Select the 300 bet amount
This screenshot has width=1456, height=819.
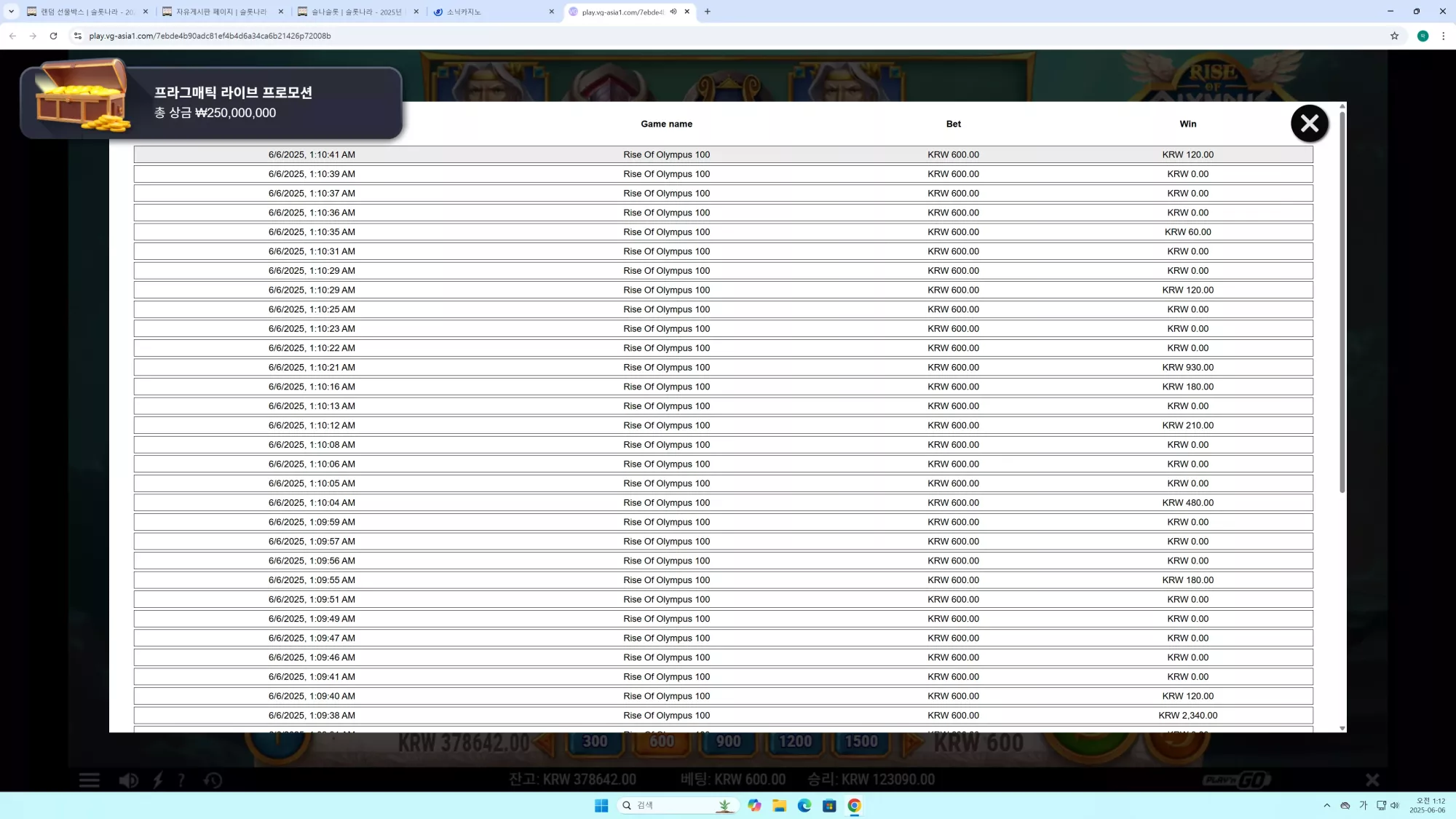pyautogui.click(x=595, y=742)
